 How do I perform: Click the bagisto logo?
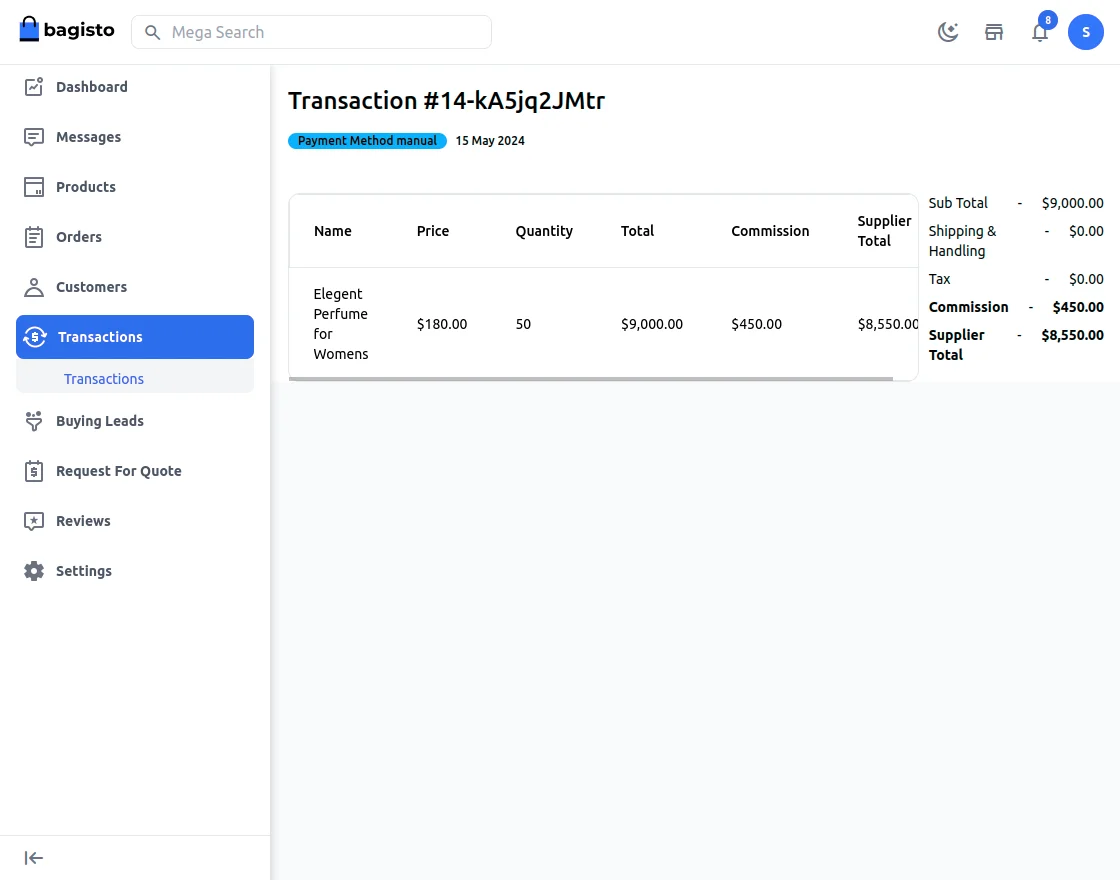(x=67, y=30)
